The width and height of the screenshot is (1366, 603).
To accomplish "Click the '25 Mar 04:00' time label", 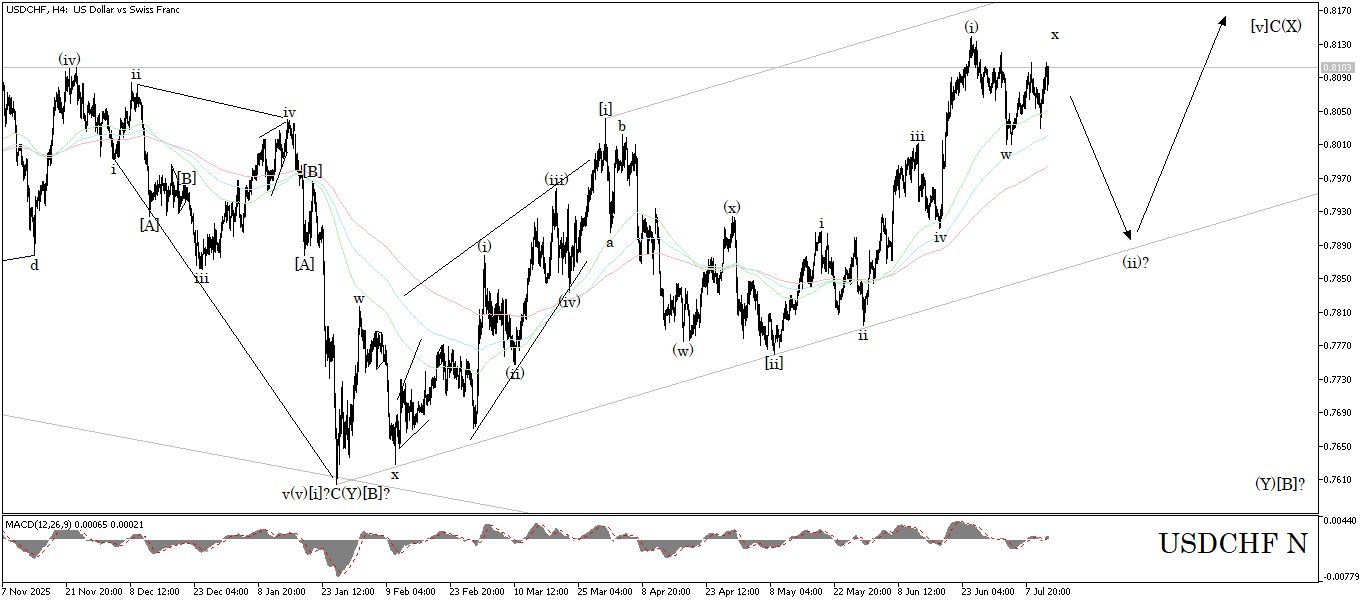I will pyautogui.click(x=605, y=591).
